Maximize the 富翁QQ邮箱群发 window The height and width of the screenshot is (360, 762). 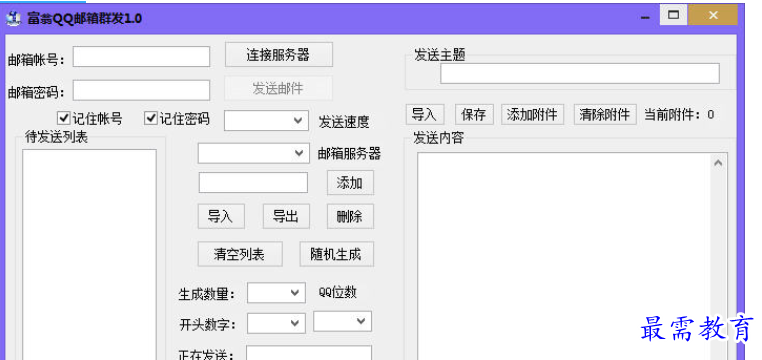click(x=673, y=15)
